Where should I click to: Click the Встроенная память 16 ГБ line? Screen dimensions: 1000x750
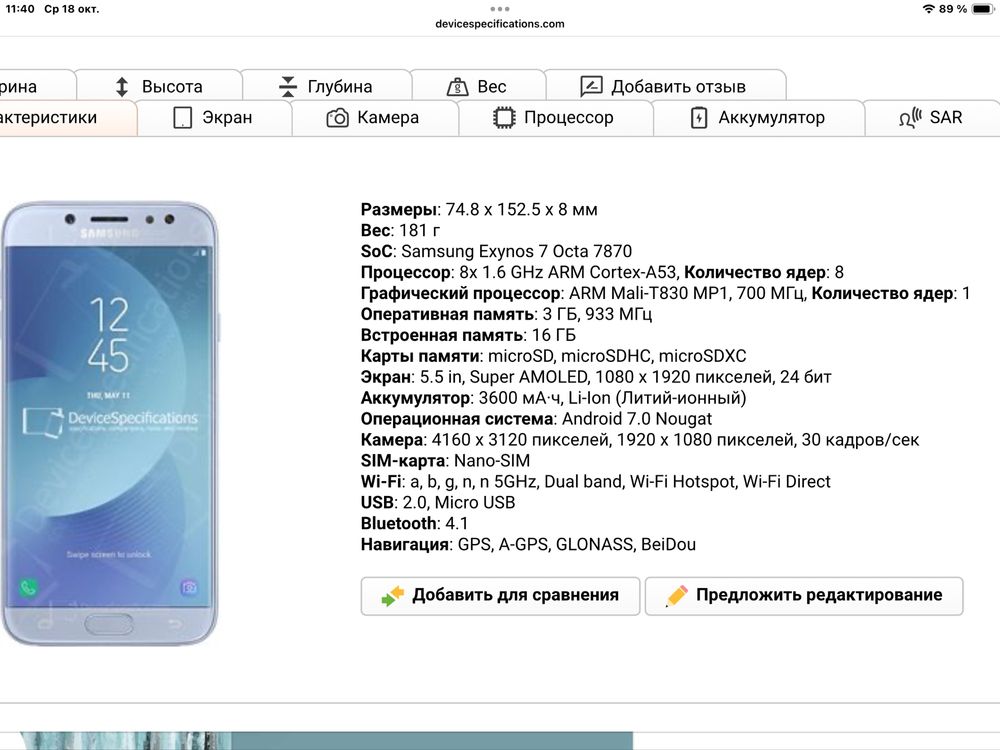pos(468,335)
